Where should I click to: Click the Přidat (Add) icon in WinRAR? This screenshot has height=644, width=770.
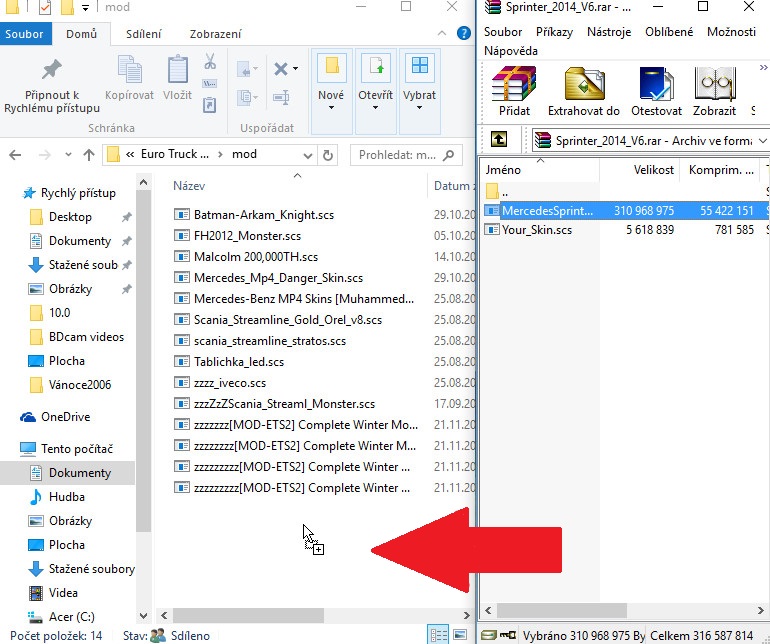point(514,86)
